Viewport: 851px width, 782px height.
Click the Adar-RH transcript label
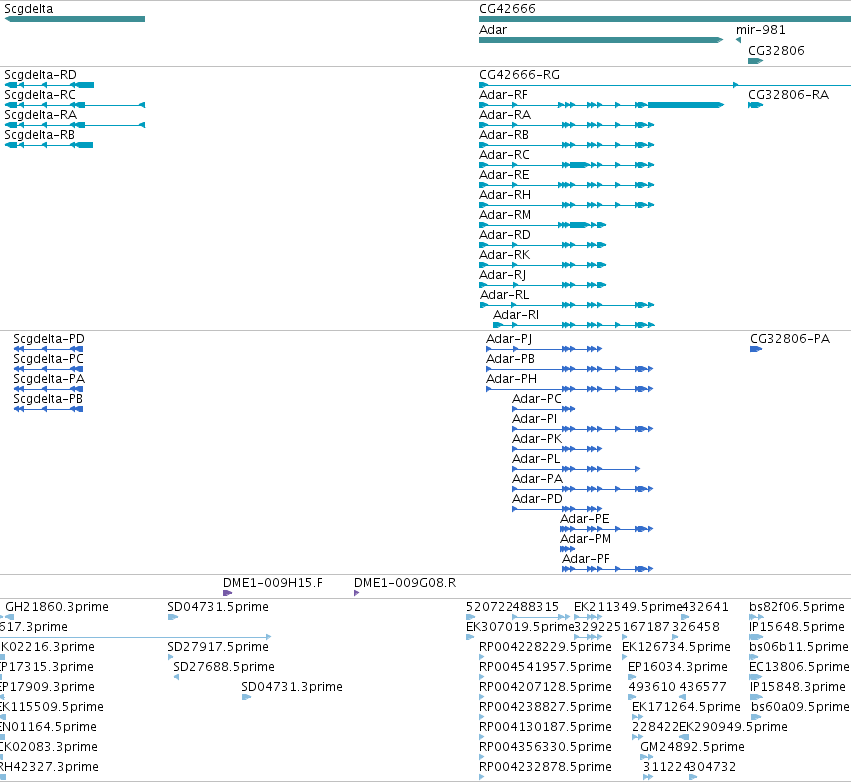[505, 195]
